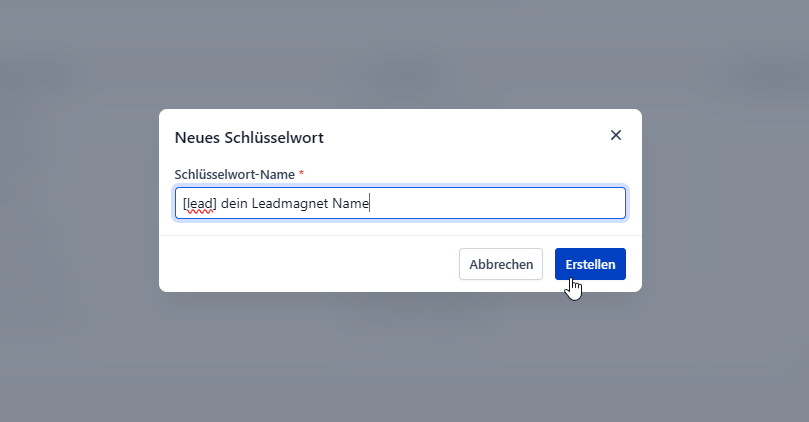This screenshot has width=809, height=422.
Task: Place cursor on the underlined word [lead]
Action: click(200, 204)
